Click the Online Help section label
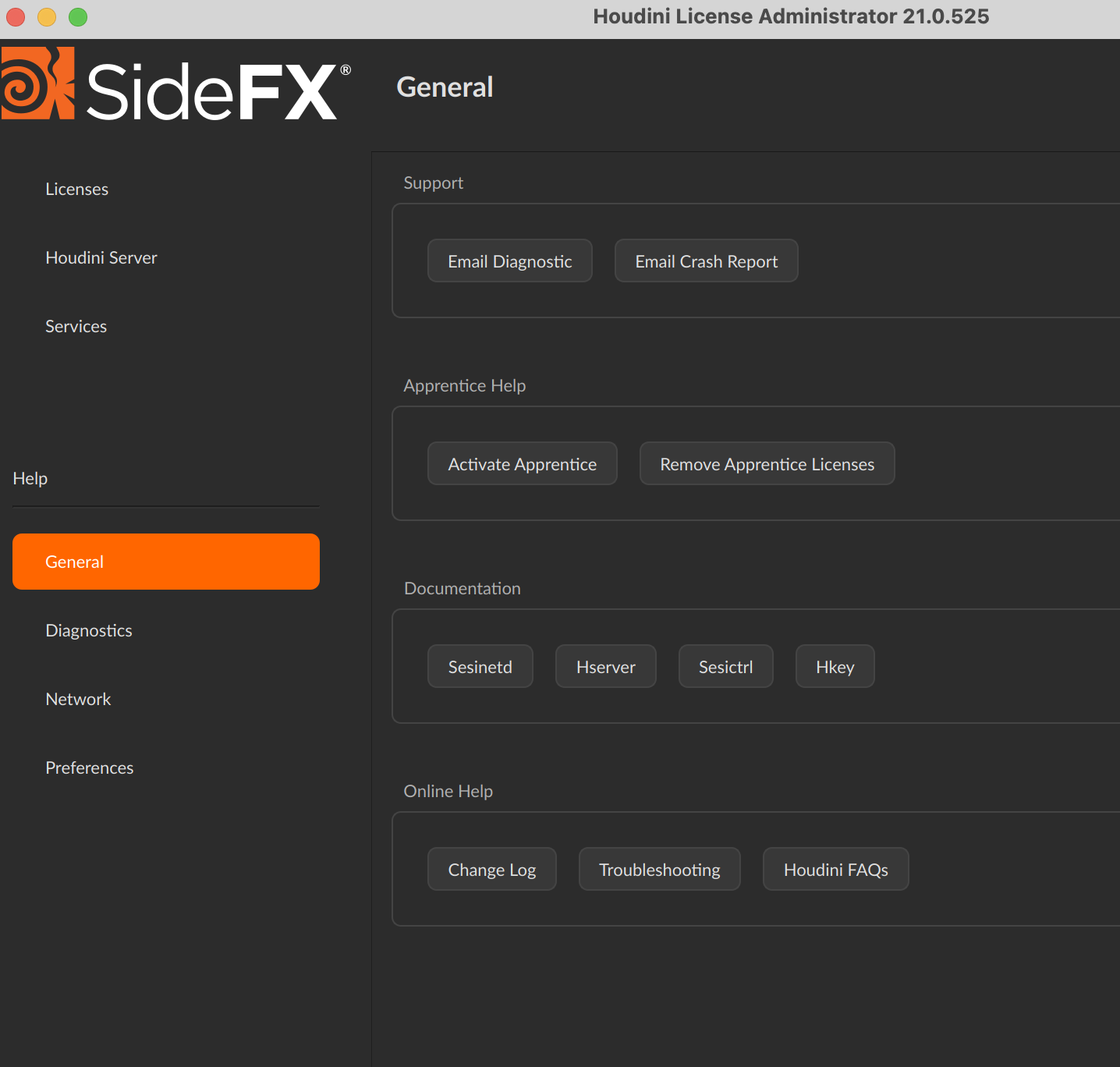The height and width of the screenshot is (1067, 1120). pos(448,791)
